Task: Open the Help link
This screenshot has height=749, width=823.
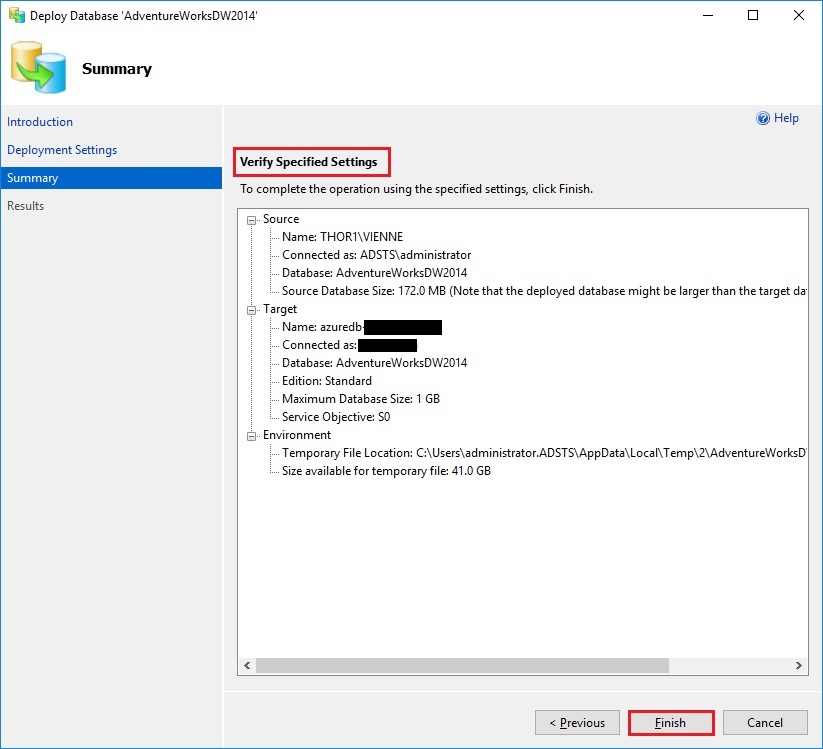Action: pyautogui.click(x=786, y=118)
